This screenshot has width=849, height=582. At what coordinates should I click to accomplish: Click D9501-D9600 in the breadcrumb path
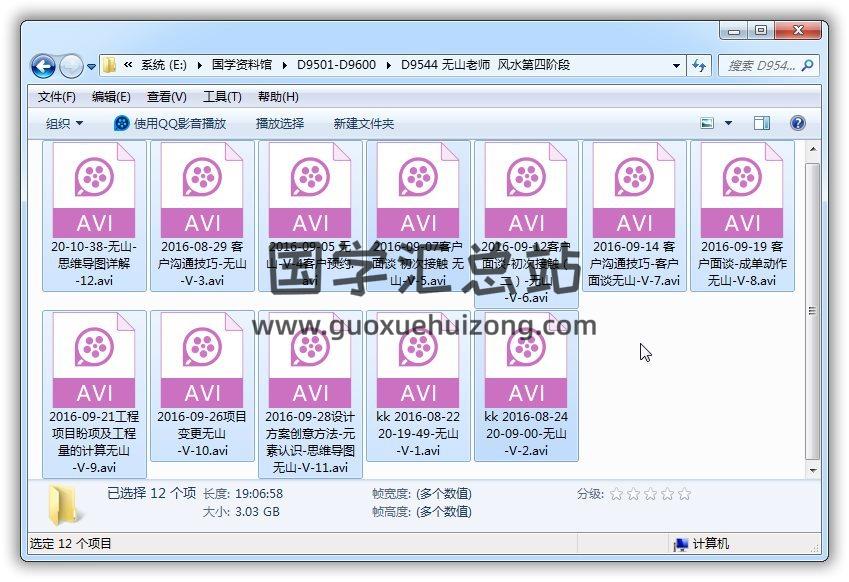point(336,65)
